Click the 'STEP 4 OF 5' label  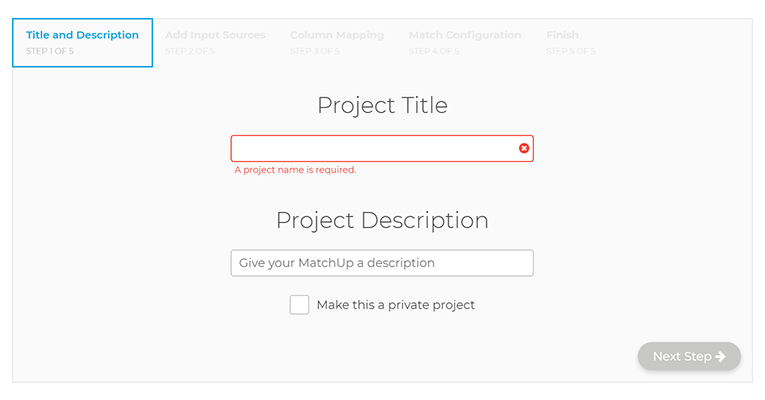[433, 51]
